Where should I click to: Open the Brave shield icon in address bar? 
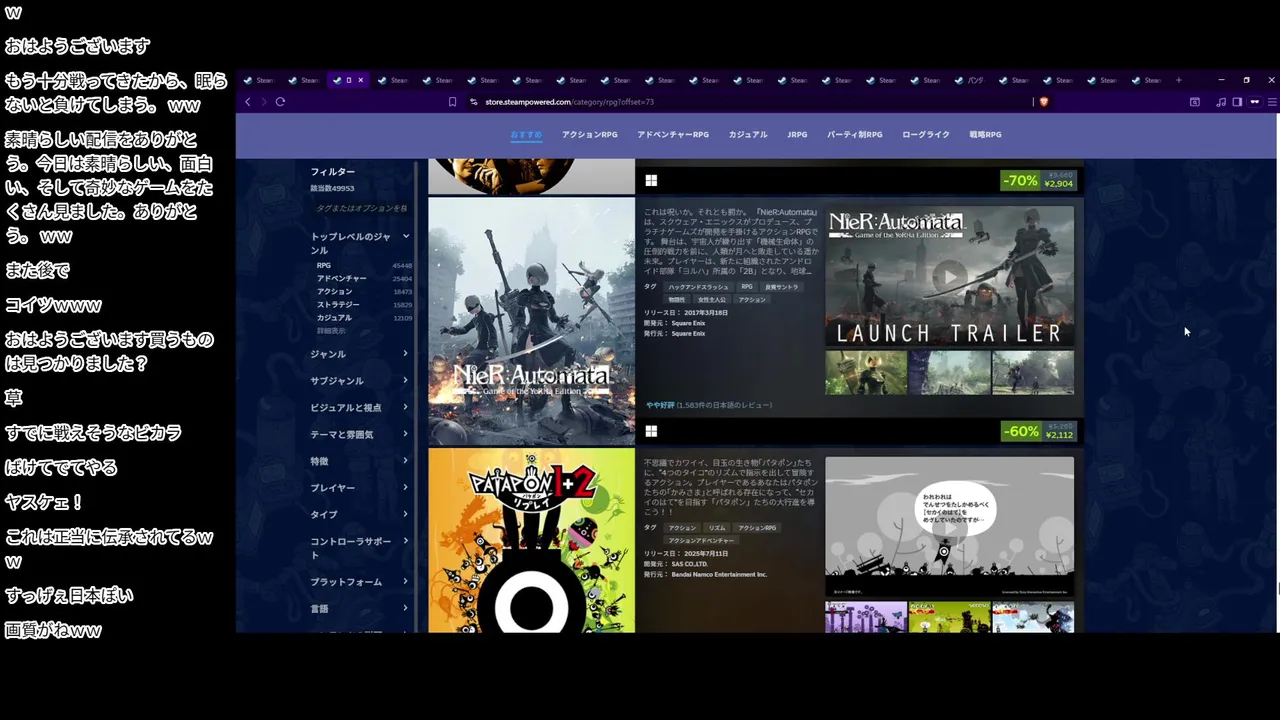pyautogui.click(x=1044, y=101)
